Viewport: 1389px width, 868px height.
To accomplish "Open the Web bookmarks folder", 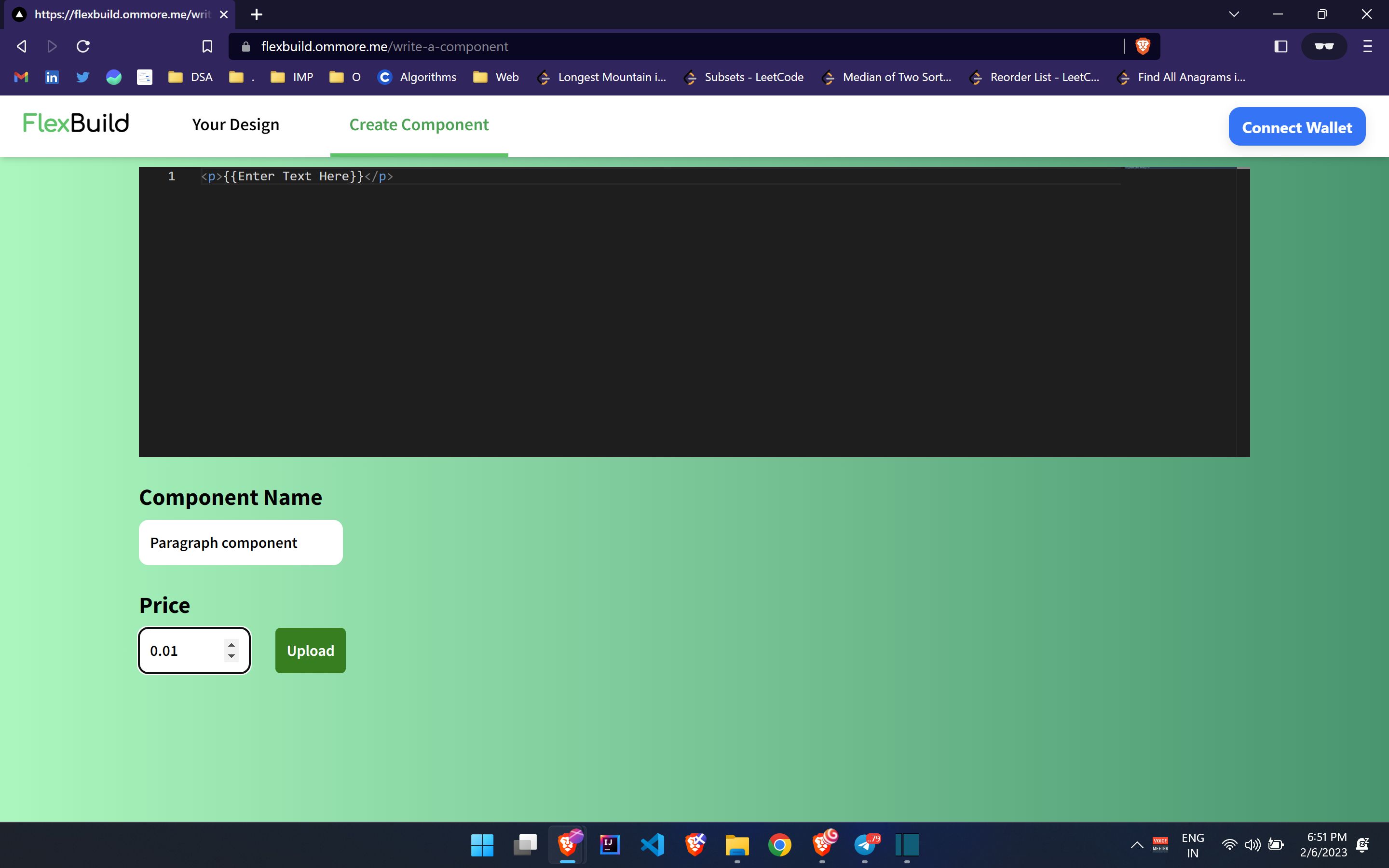I will (496, 77).
